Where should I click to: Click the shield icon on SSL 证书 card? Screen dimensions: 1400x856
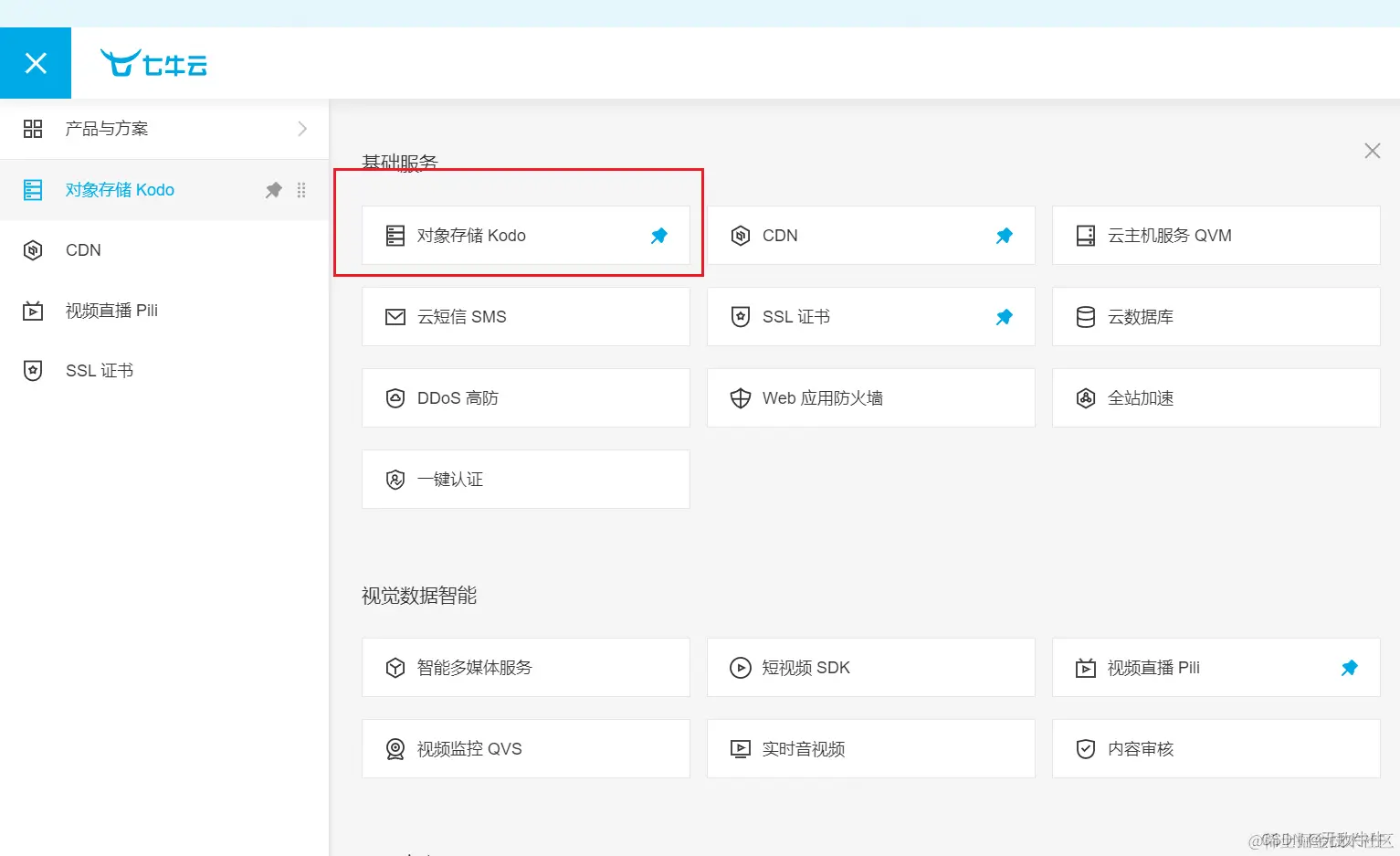coord(741,317)
